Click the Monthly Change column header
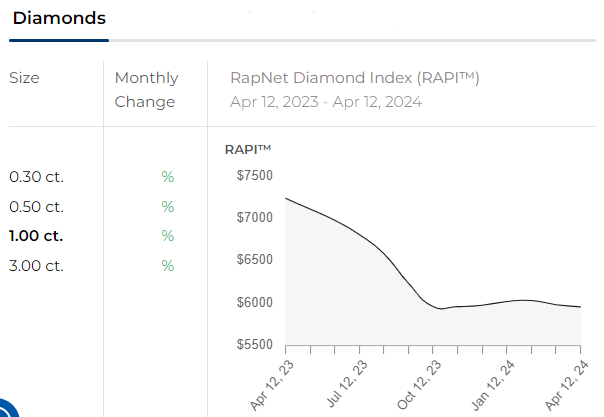Viewport: 604px width, 417px height. coord(146,90)
